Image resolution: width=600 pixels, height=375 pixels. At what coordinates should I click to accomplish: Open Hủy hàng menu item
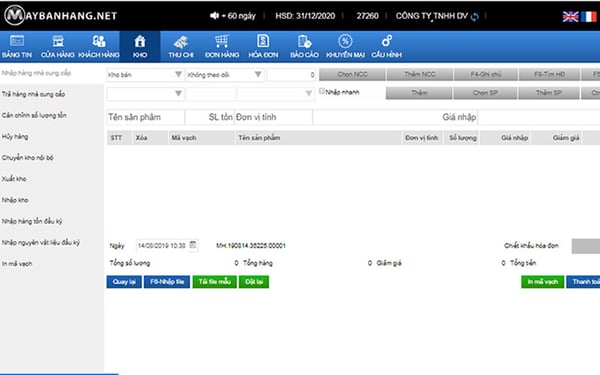(15, 136)
